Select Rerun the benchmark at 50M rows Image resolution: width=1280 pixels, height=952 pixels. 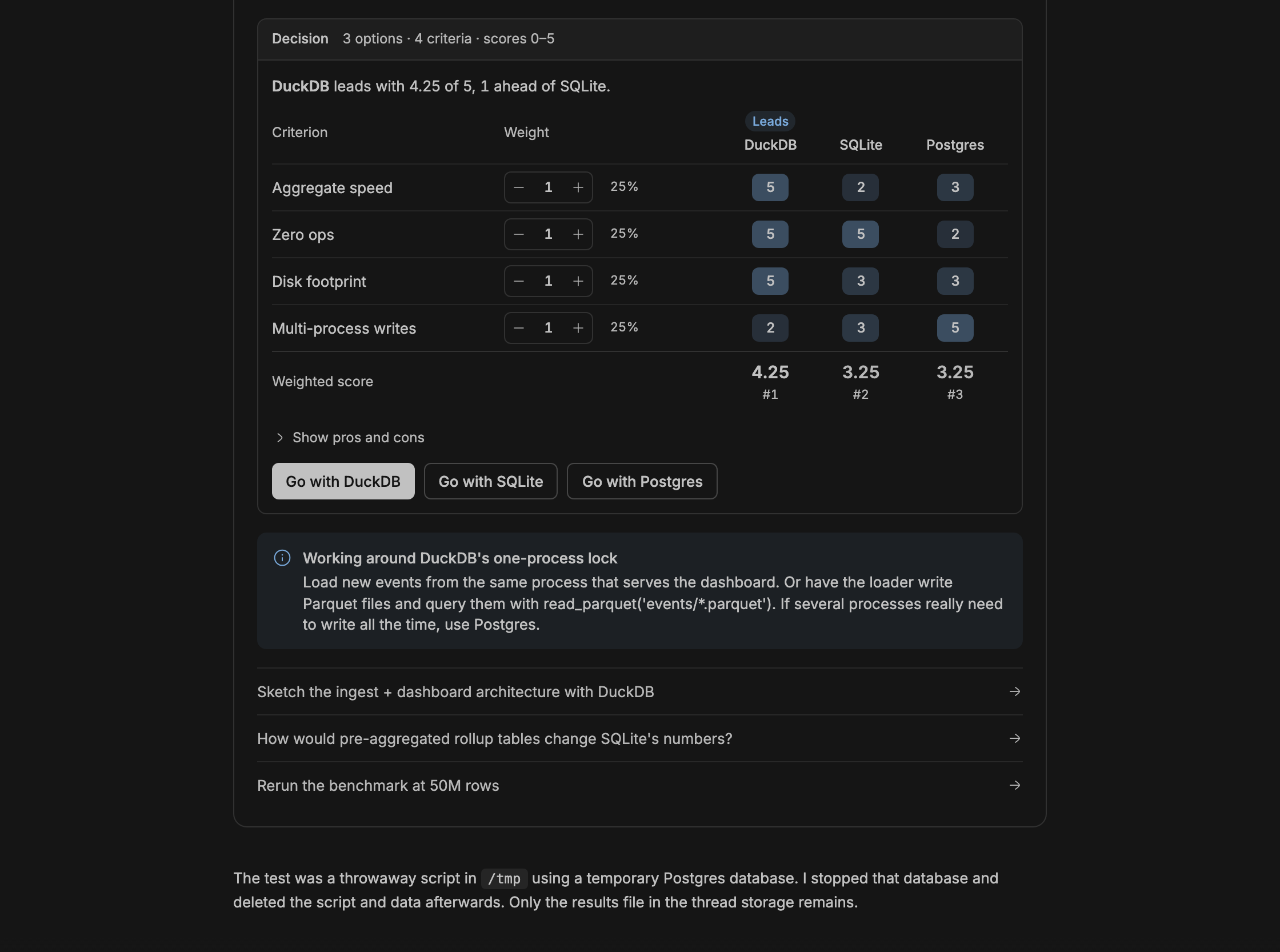pos(639,786)
